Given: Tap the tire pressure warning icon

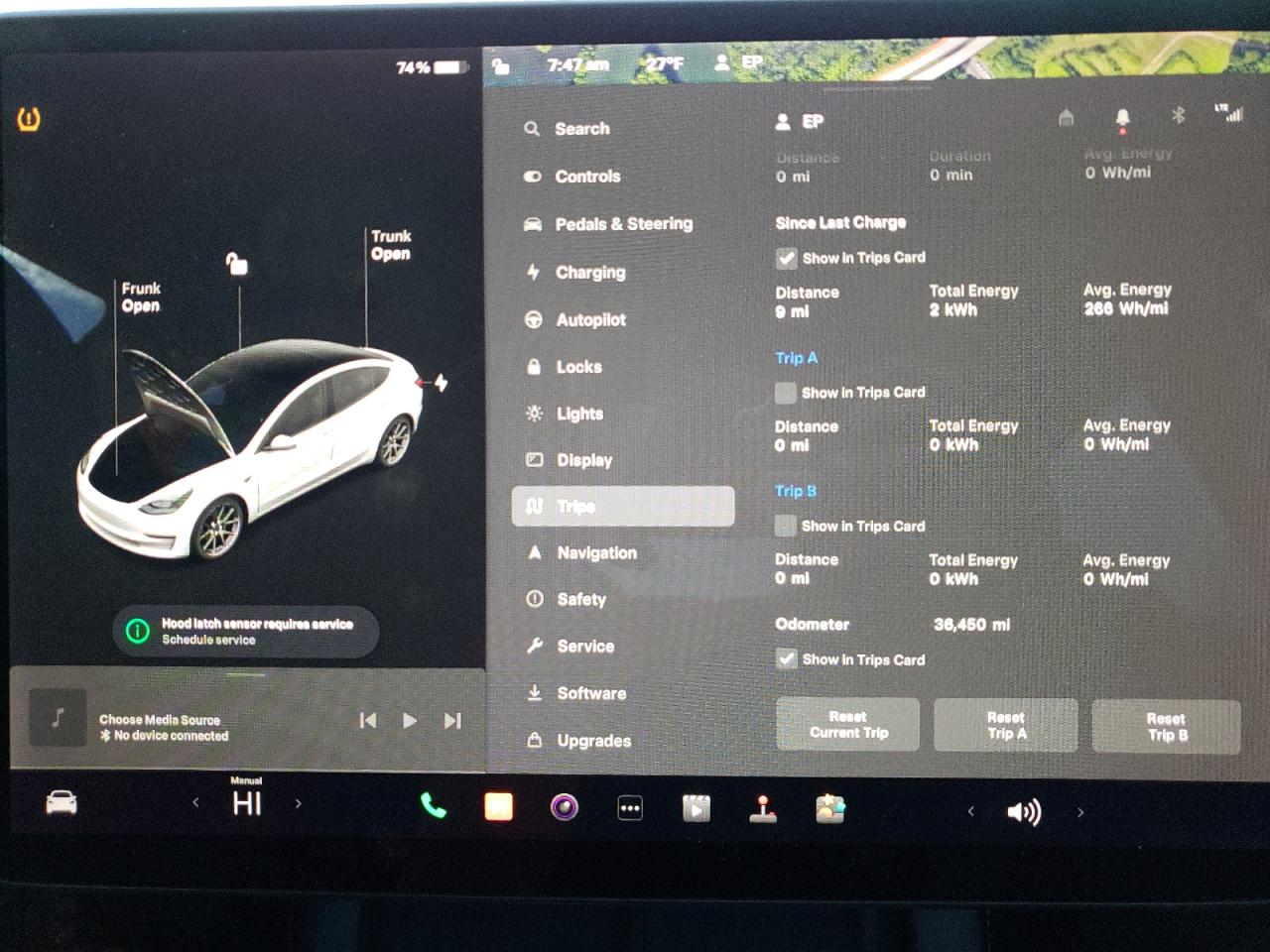Looking at the screenshot, I should pos(29,120).
